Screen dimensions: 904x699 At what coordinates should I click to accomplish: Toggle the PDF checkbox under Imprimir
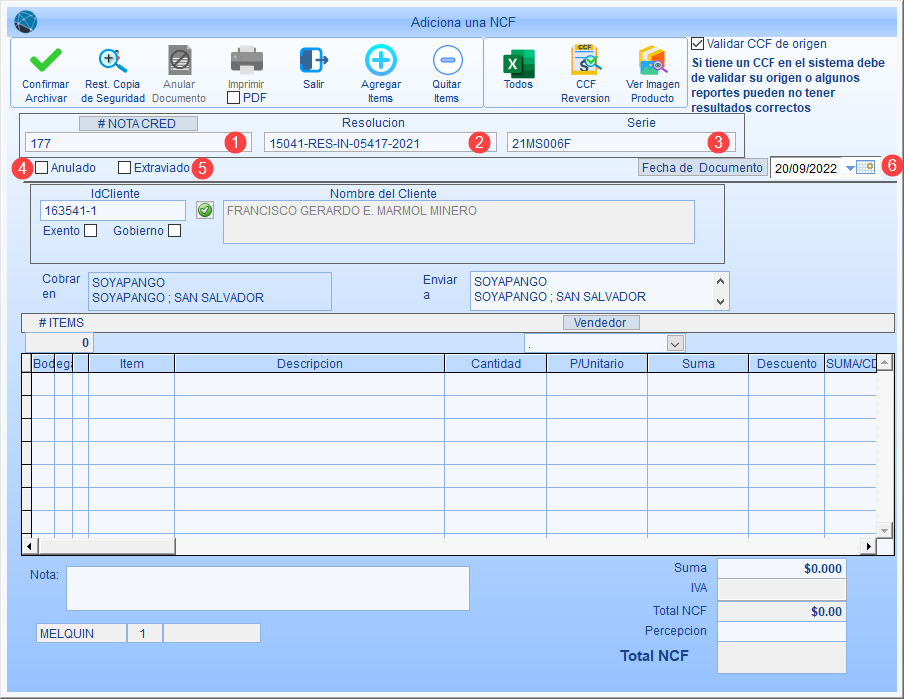(x=233, y=97)
